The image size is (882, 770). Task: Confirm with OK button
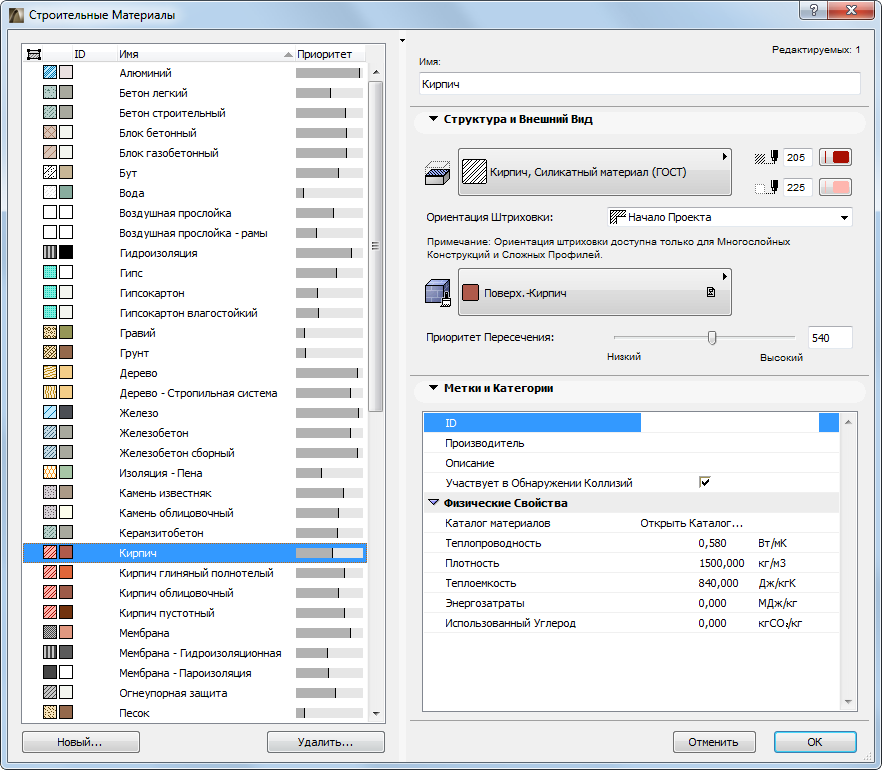coord(815,742)
